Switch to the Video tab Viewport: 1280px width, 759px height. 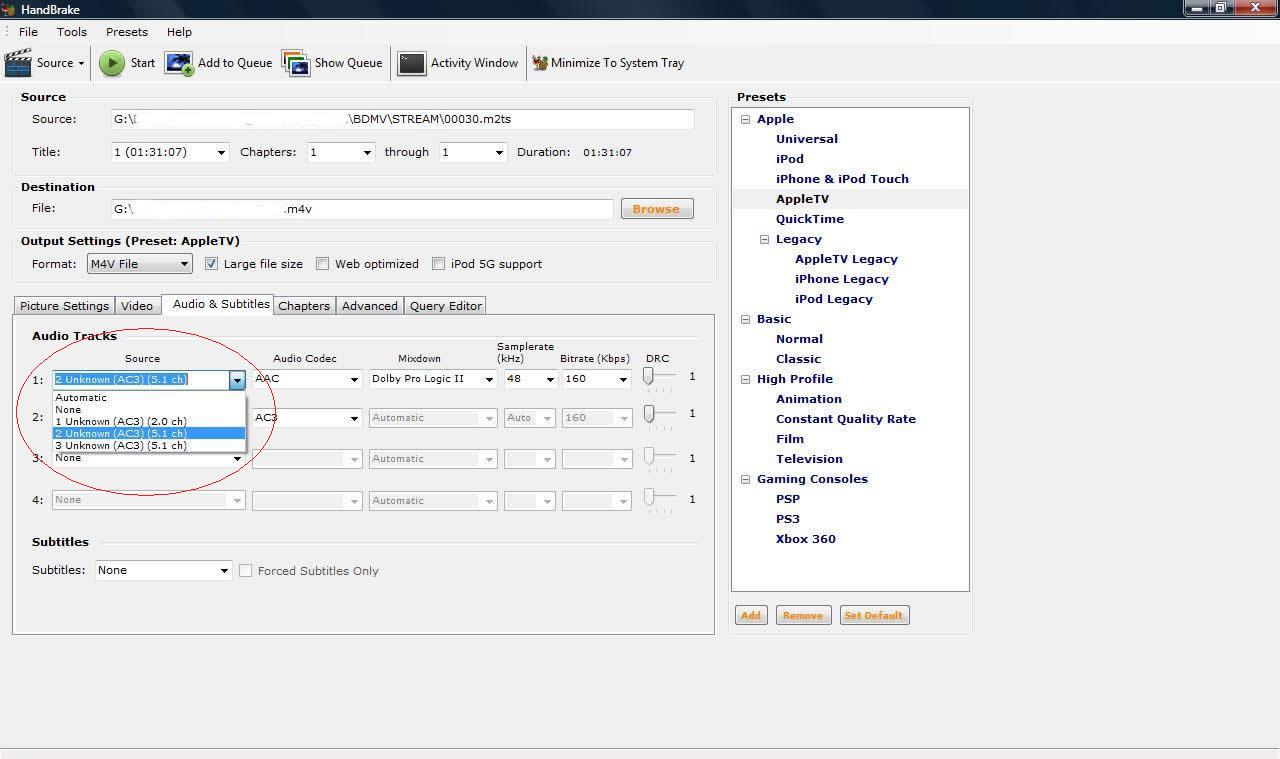[x=137, y=306]
